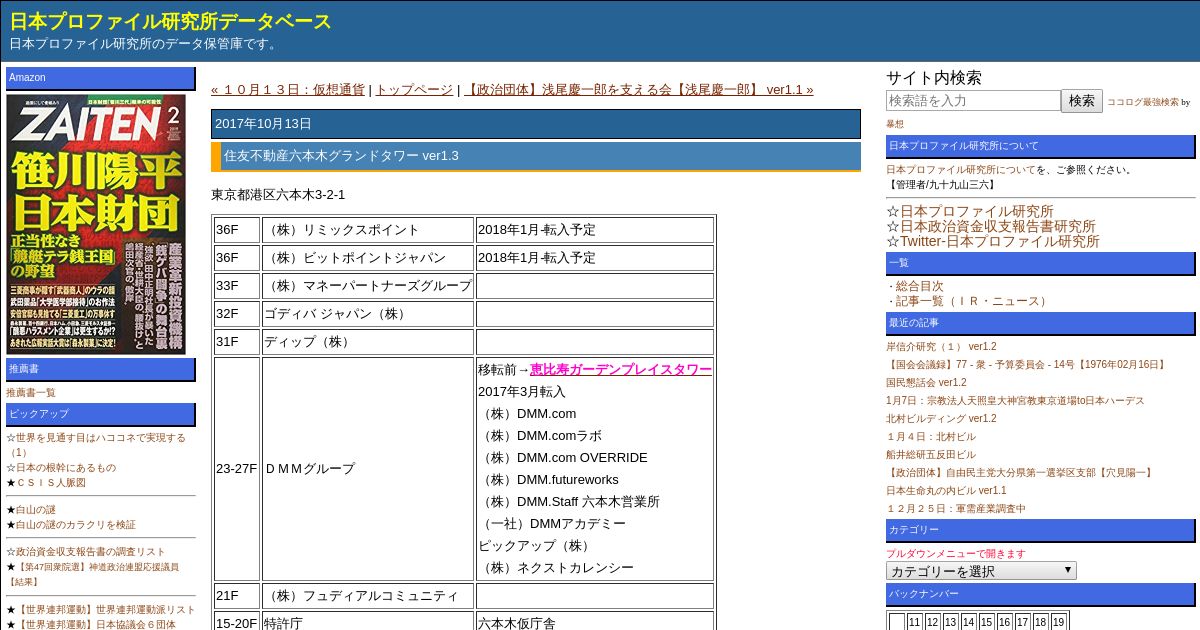
Task: Open the 日本プロファイル研究所について link
Action: 961,170
